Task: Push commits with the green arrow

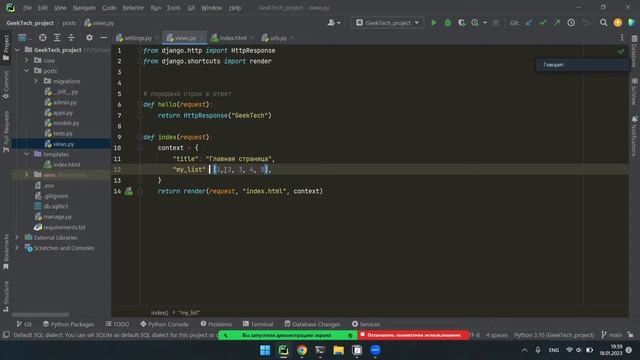Action: (x=557, y=23)
